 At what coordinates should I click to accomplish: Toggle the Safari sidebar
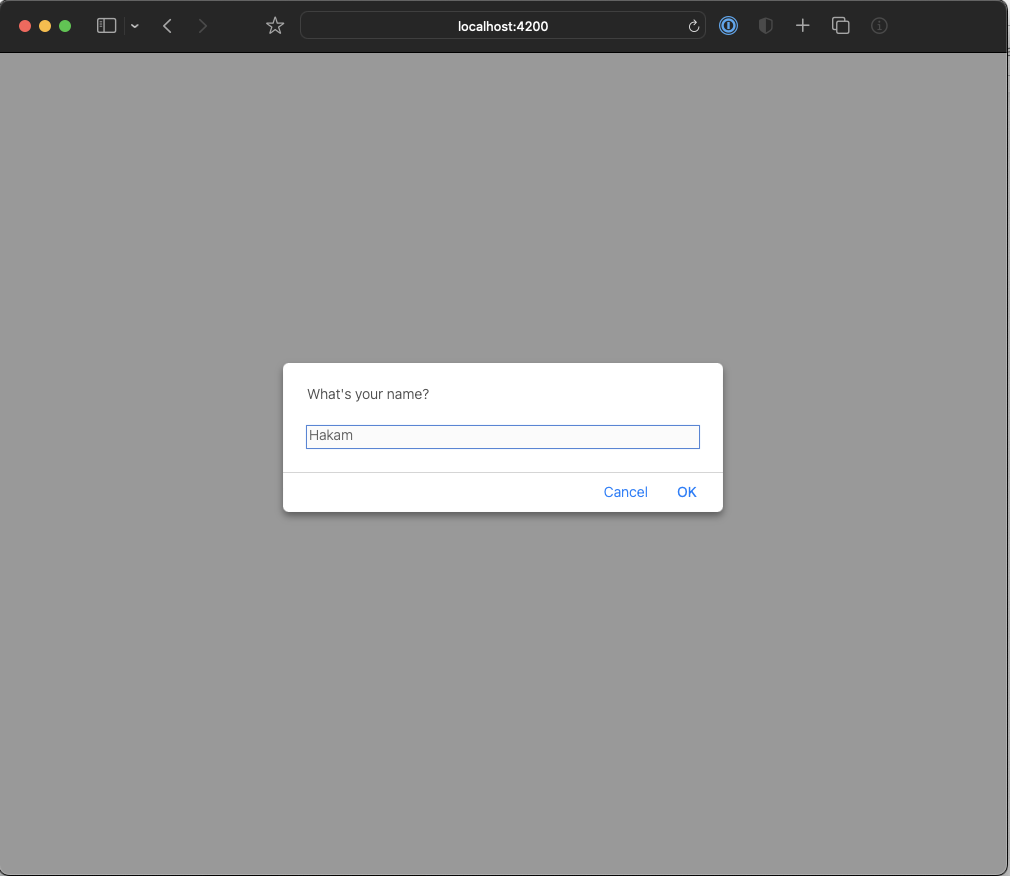click(106, 26)
